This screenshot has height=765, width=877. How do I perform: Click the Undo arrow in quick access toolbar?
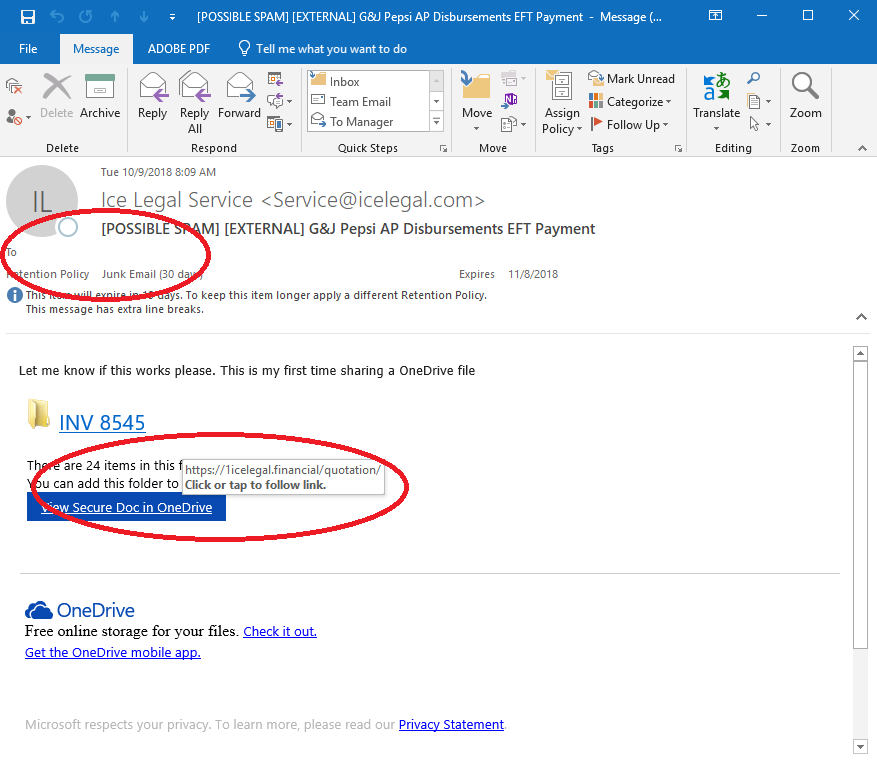tap(57, 17)
